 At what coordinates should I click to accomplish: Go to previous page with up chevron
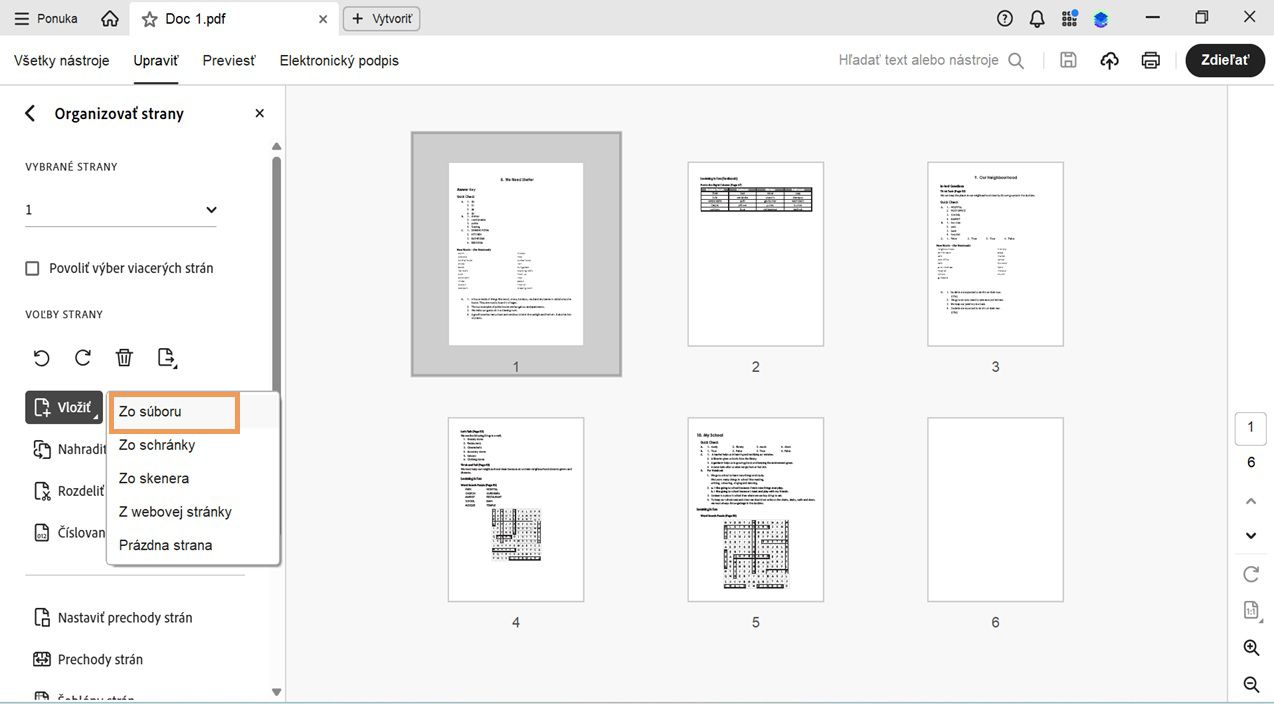click(x=1251, y=501)
